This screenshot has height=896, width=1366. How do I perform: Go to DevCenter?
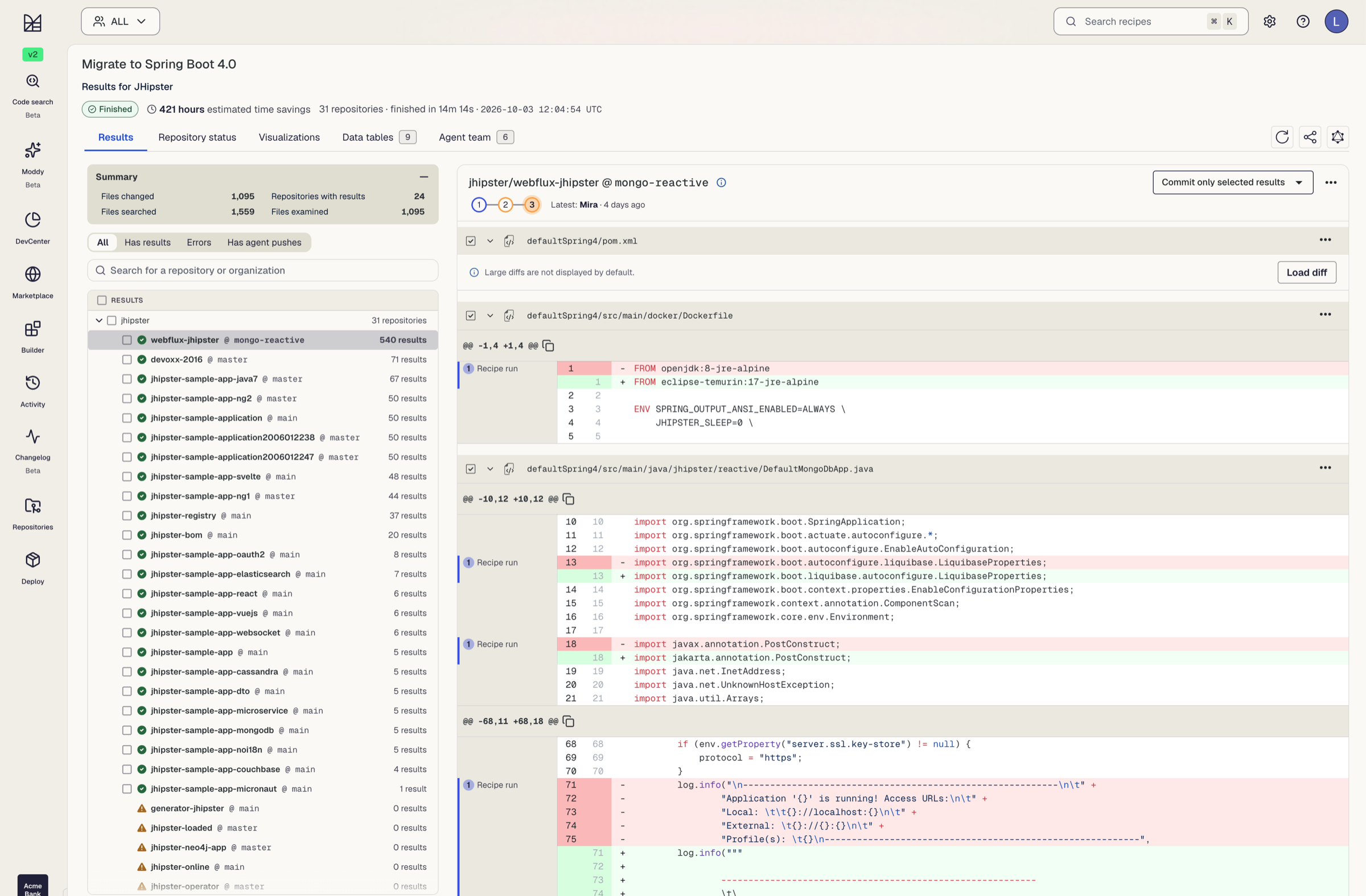[x=32, y=228]
